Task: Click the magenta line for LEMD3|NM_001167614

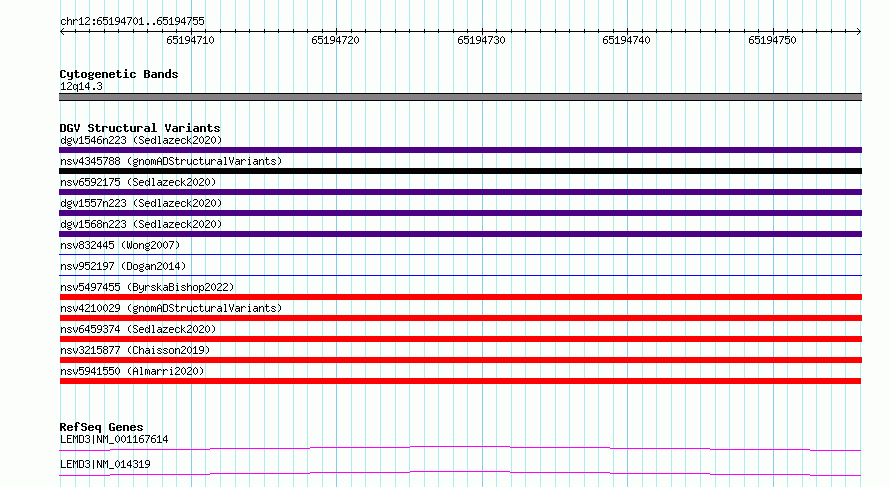Action: pos(460,448)
